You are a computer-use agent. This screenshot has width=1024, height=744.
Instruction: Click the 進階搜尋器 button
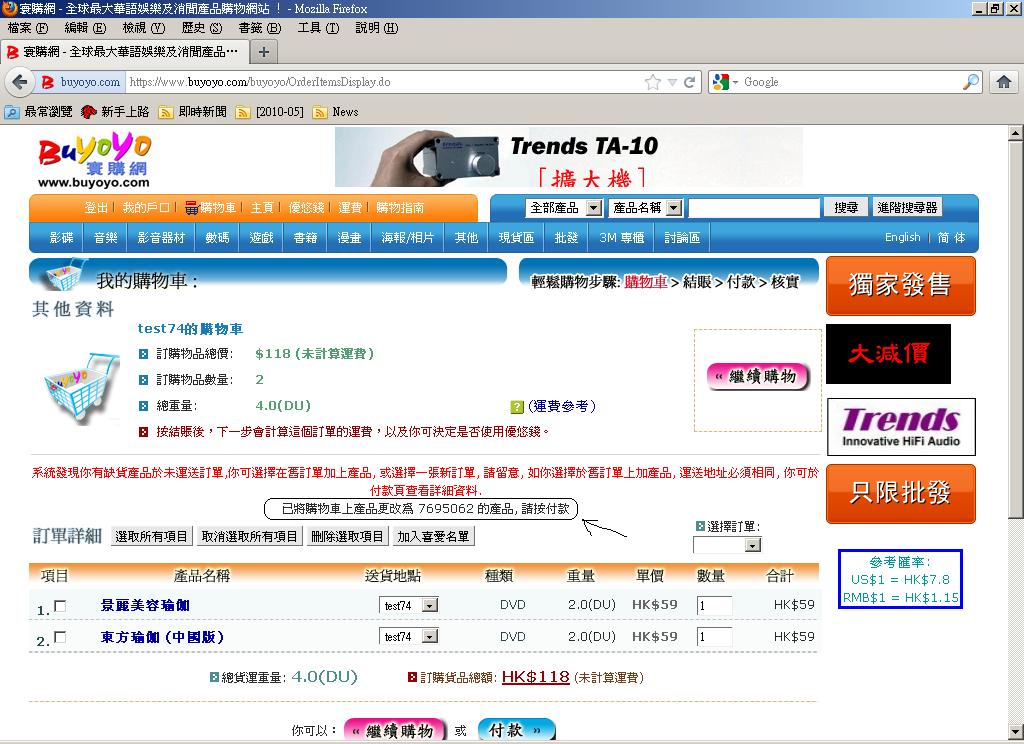[908, 208]
